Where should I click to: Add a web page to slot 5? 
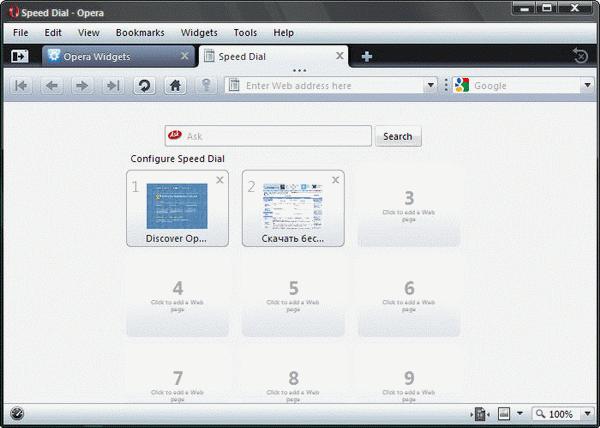click(293, 299)
